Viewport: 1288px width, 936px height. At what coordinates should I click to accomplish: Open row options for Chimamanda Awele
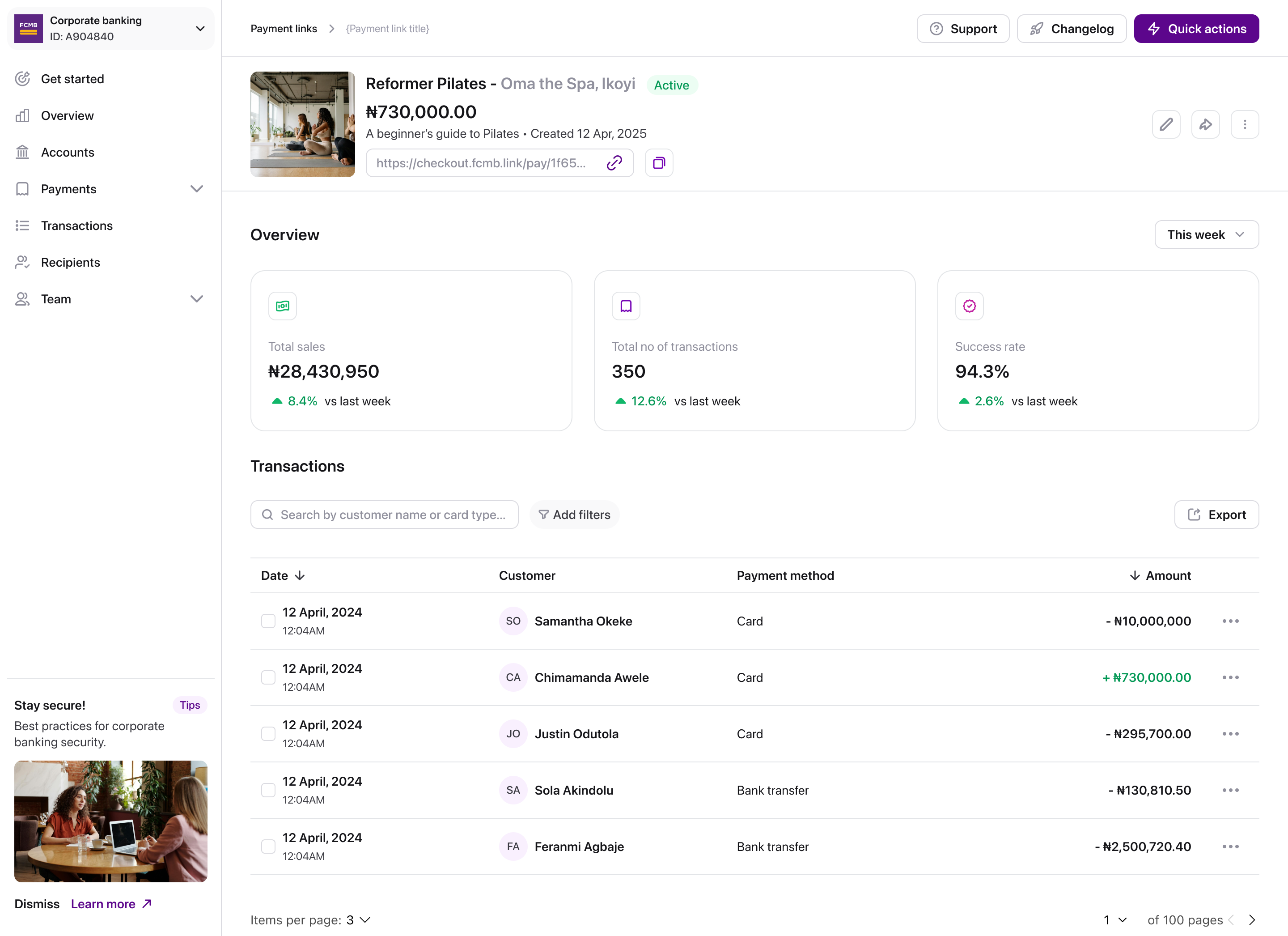tap(1231, 677)
